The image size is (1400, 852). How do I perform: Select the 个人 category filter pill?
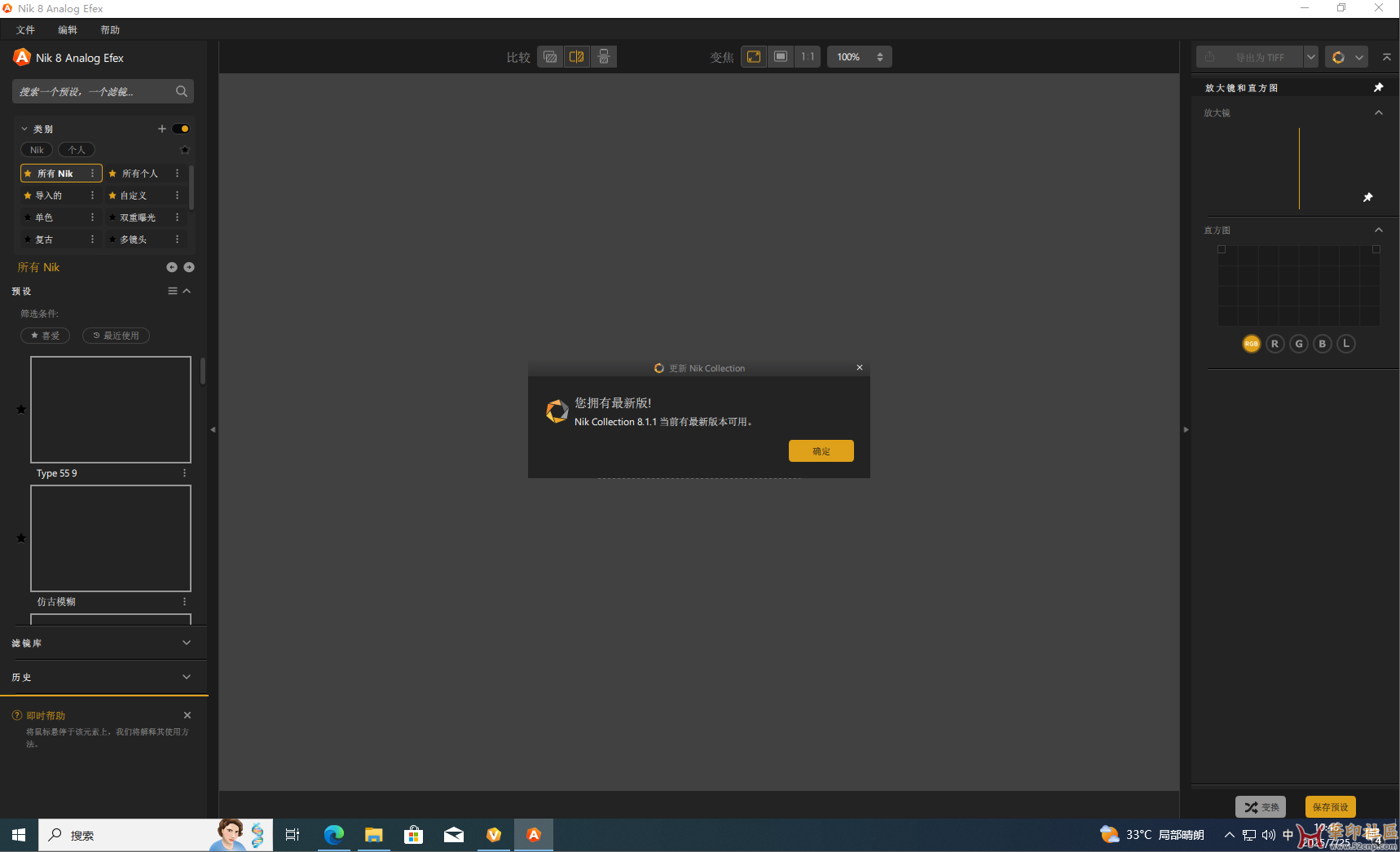coord(77,150)
